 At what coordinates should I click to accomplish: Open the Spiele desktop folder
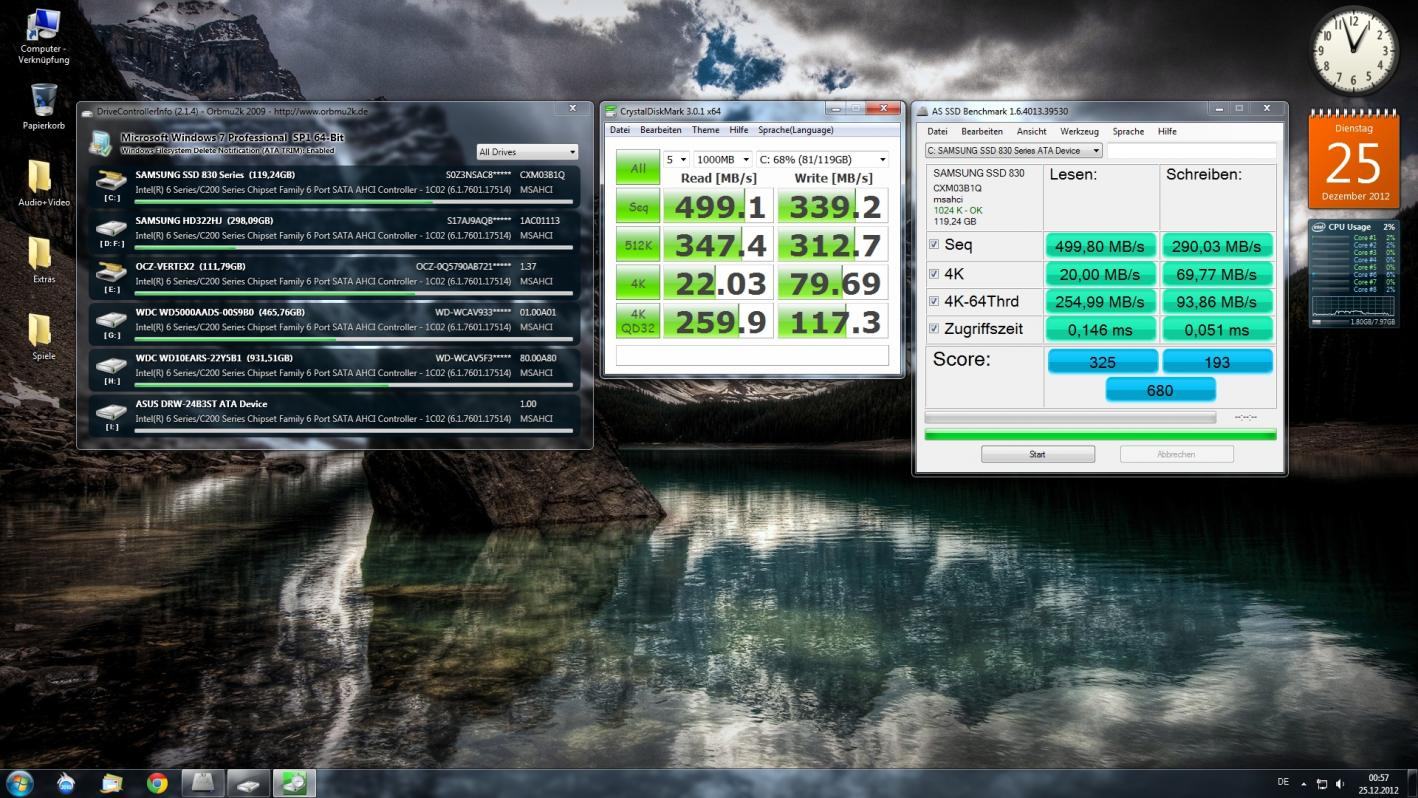point(43,337)
